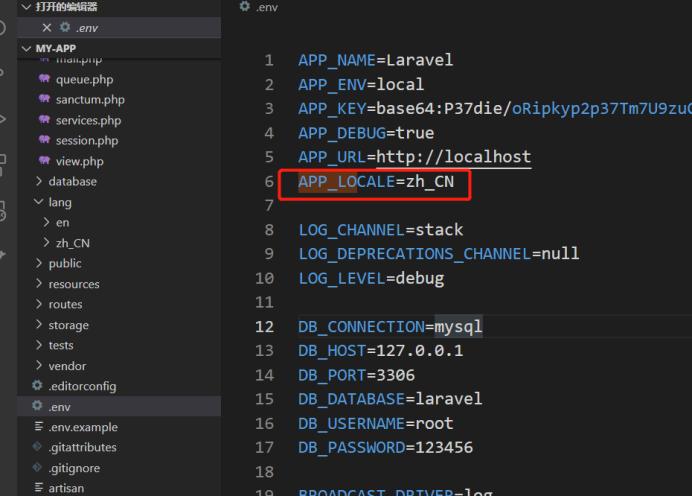Click line number 12 in the gutter

click(264, 327)
